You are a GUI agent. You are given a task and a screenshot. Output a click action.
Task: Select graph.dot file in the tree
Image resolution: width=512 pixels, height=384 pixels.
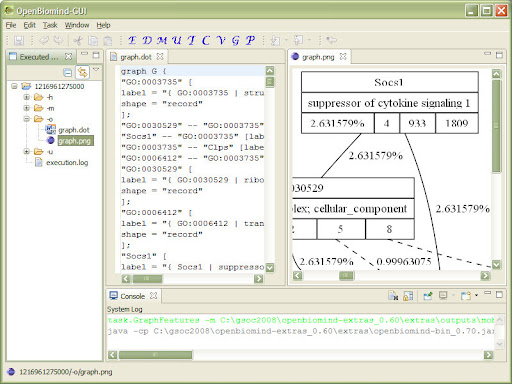(x=74, y=130)
